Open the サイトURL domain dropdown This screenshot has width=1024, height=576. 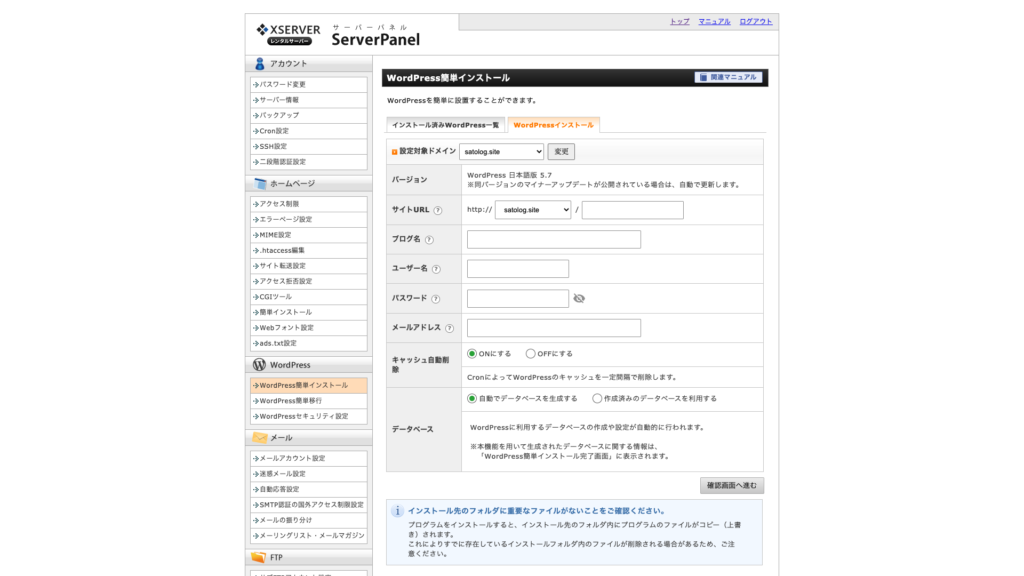[x=533, y=210]
